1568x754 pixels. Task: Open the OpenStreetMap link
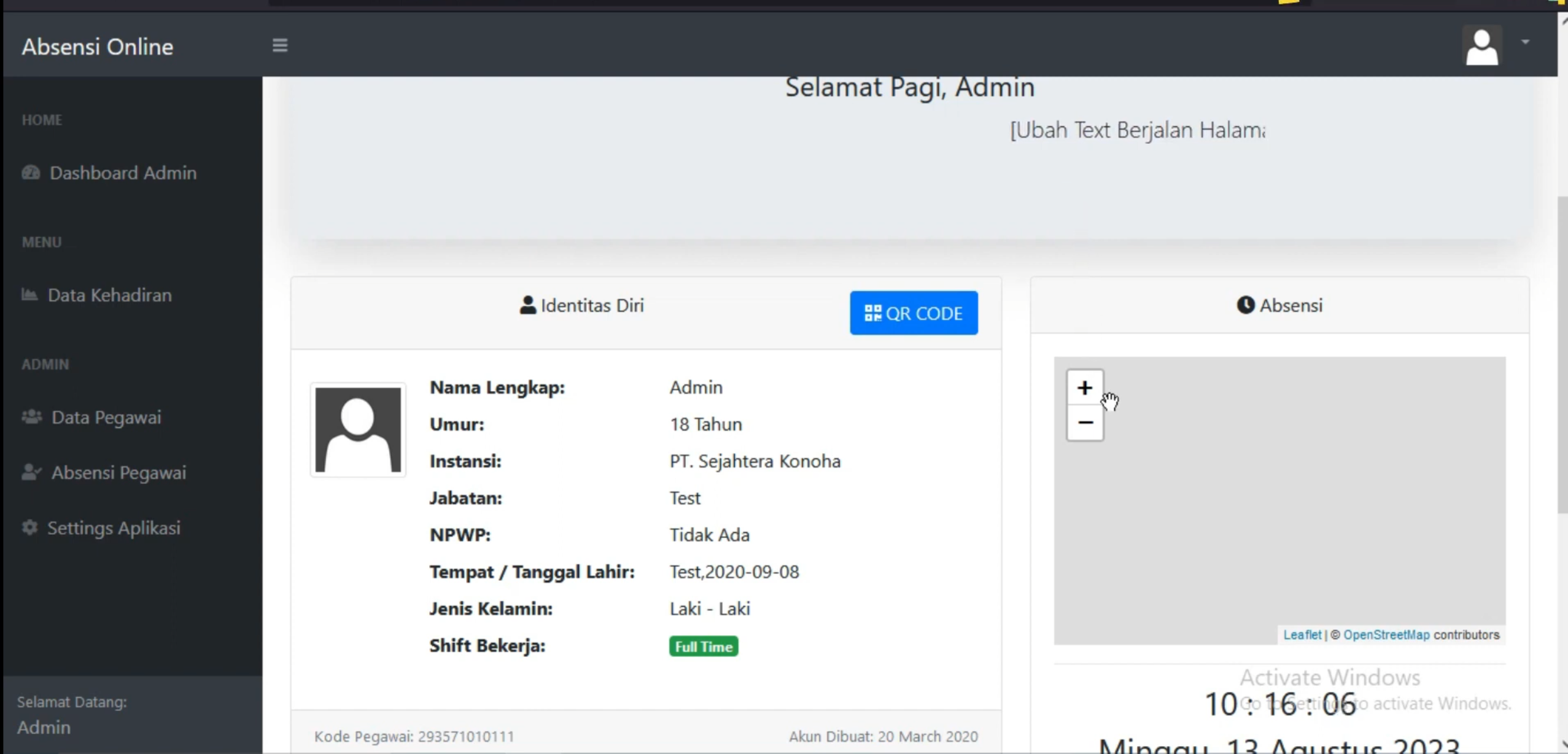pos(1386,635)
